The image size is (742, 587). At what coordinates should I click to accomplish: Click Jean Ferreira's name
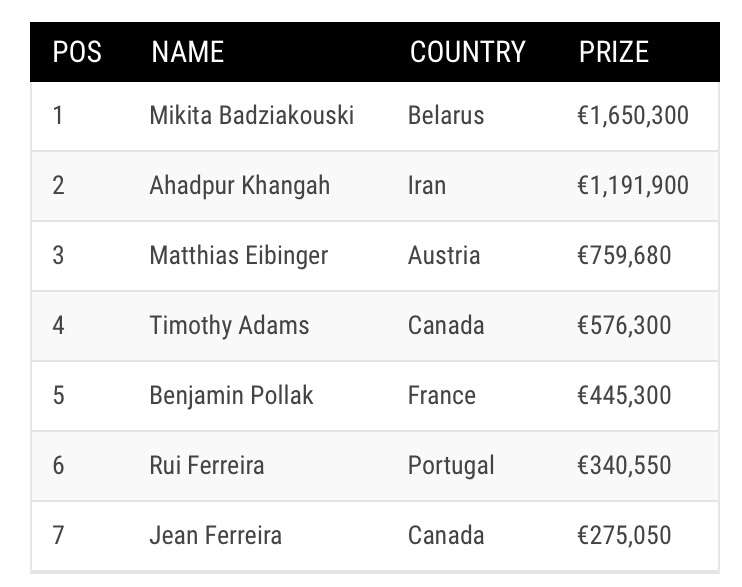[215, 536]
